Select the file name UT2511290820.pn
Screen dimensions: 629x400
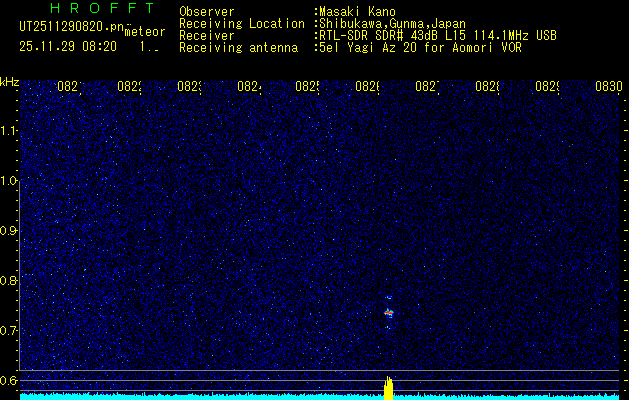[x=72, y=27]
